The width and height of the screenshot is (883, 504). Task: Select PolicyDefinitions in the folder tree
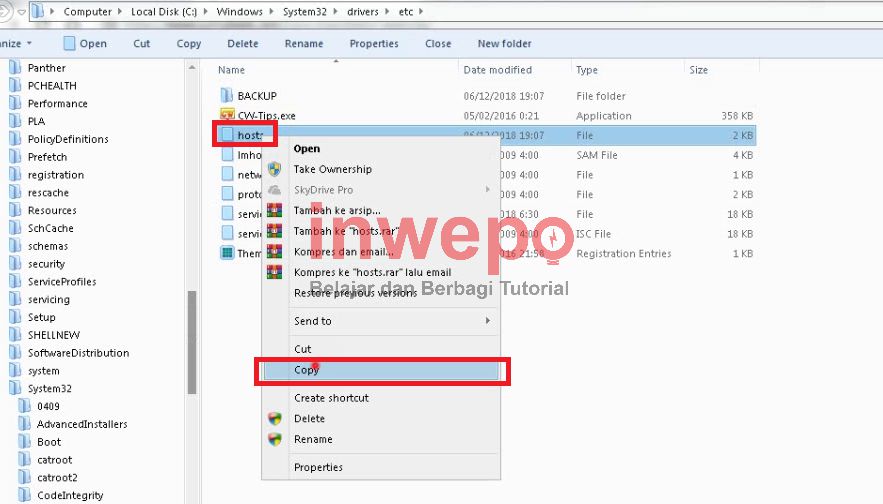68,139
